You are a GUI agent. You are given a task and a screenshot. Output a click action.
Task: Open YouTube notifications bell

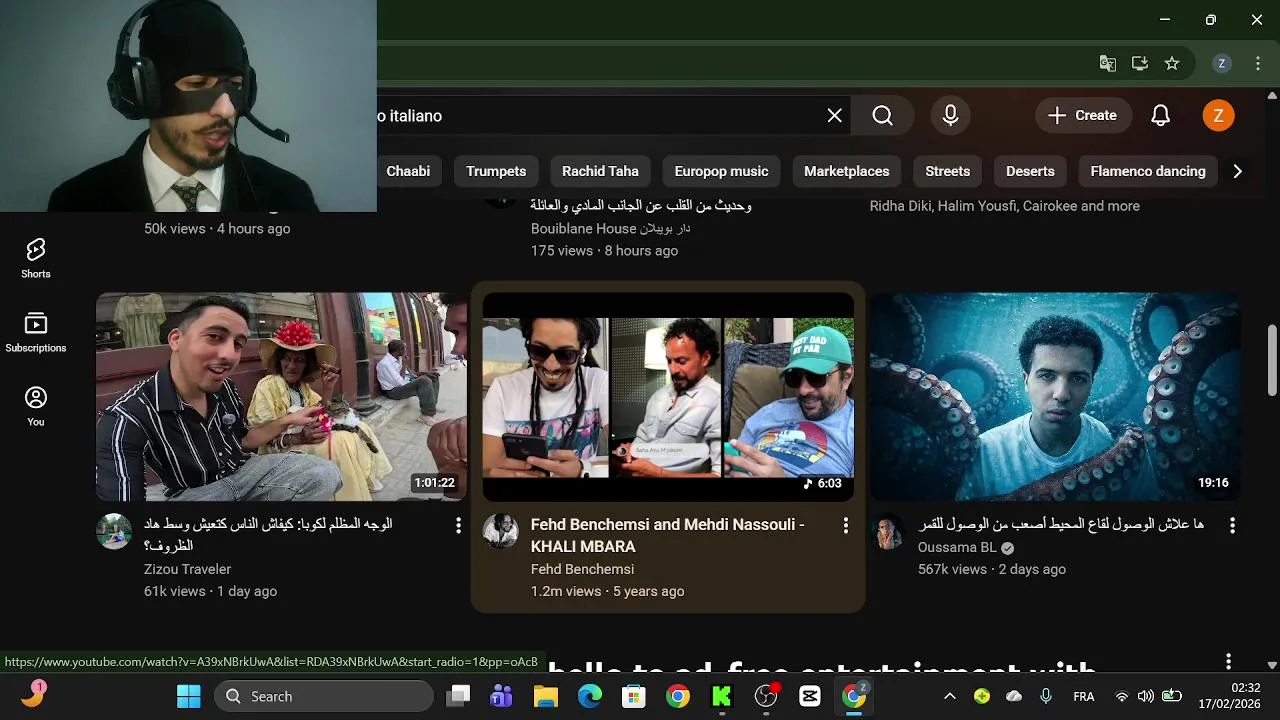(x=1160, y=116)
